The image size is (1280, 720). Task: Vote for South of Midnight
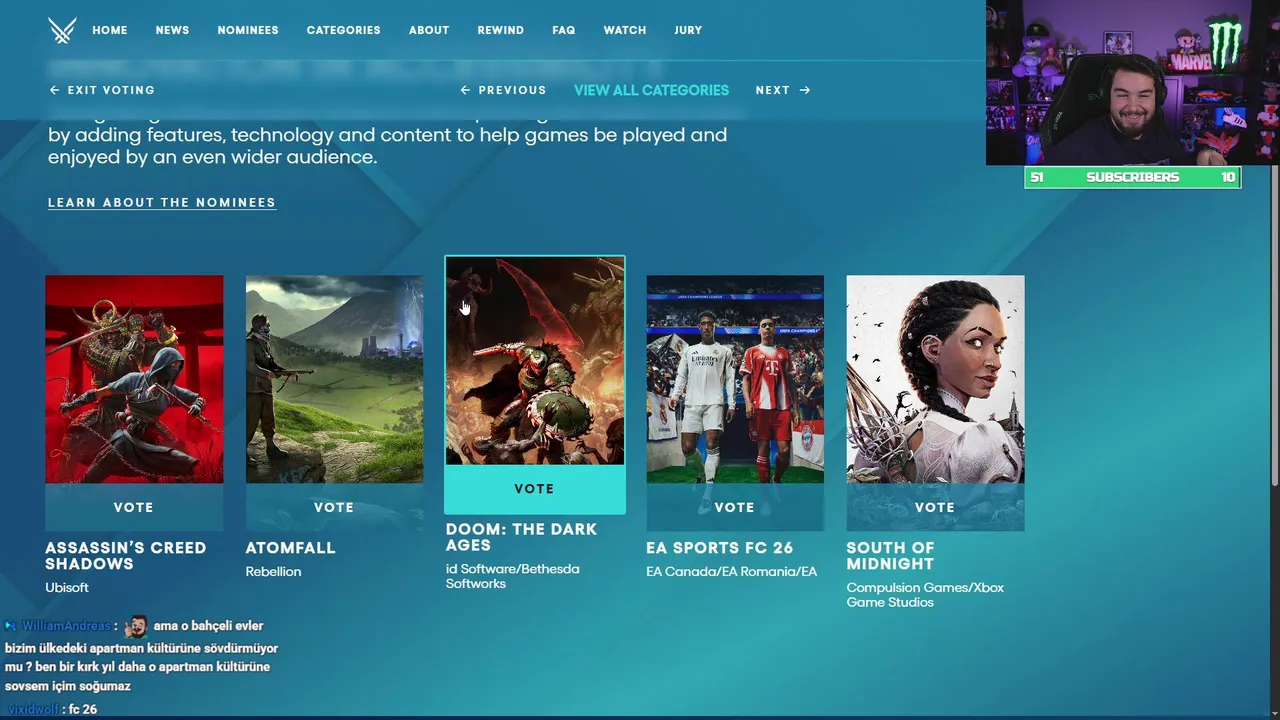point(935,507)
